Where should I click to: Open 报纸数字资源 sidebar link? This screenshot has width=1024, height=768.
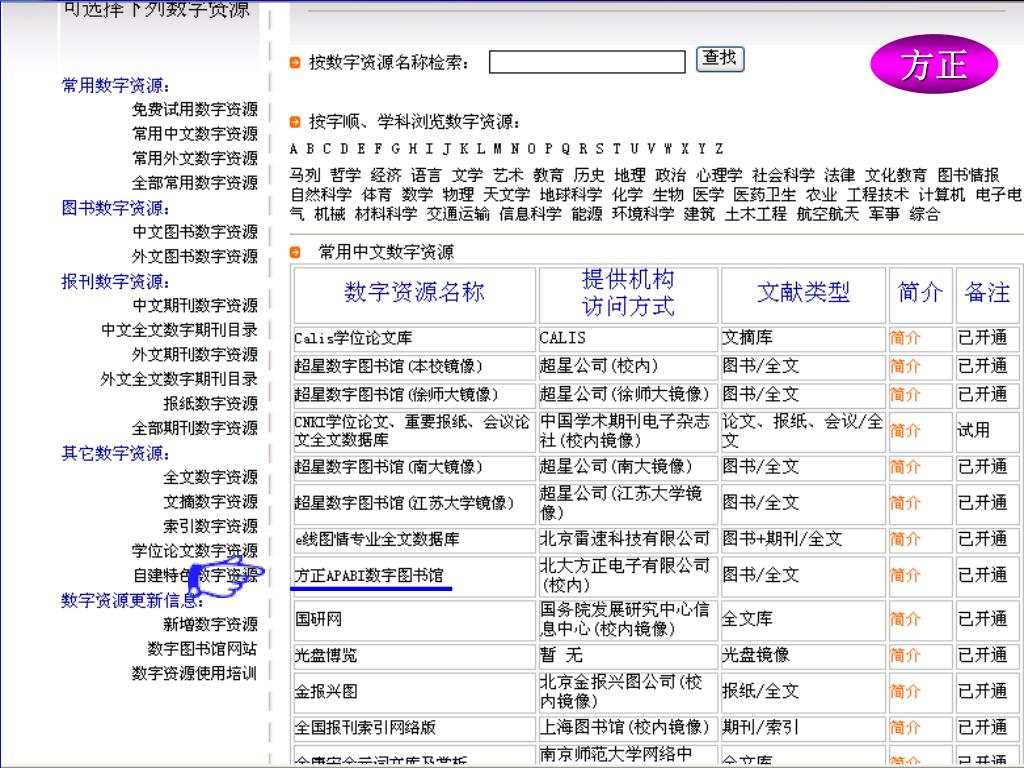(x=210, y=403)
